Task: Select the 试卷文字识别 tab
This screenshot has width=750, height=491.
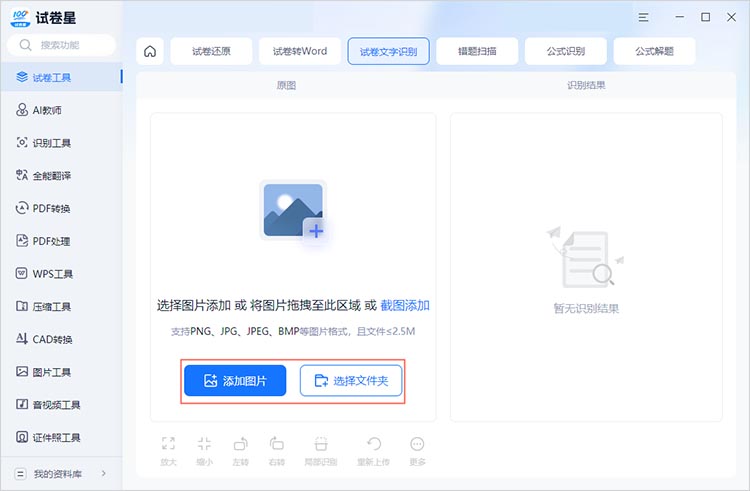Action: click(388, 51)
